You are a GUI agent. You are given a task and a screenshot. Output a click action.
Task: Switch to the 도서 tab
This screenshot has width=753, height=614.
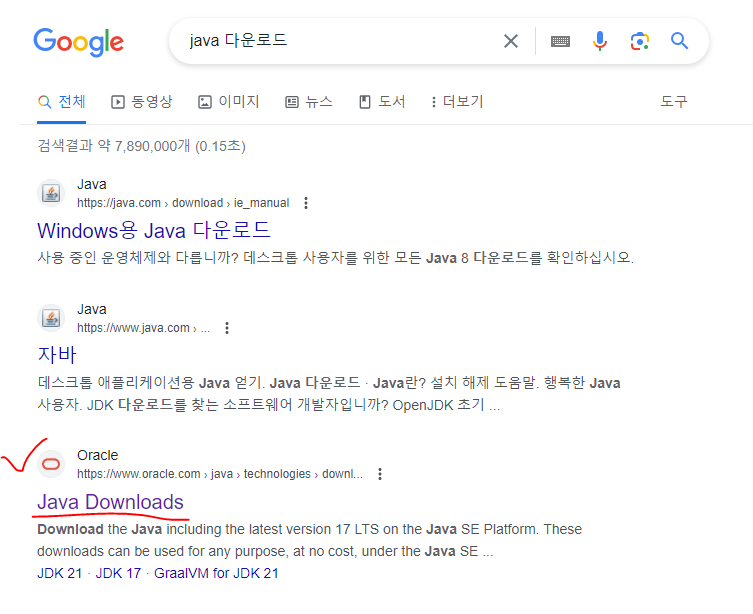click(382, 102)
